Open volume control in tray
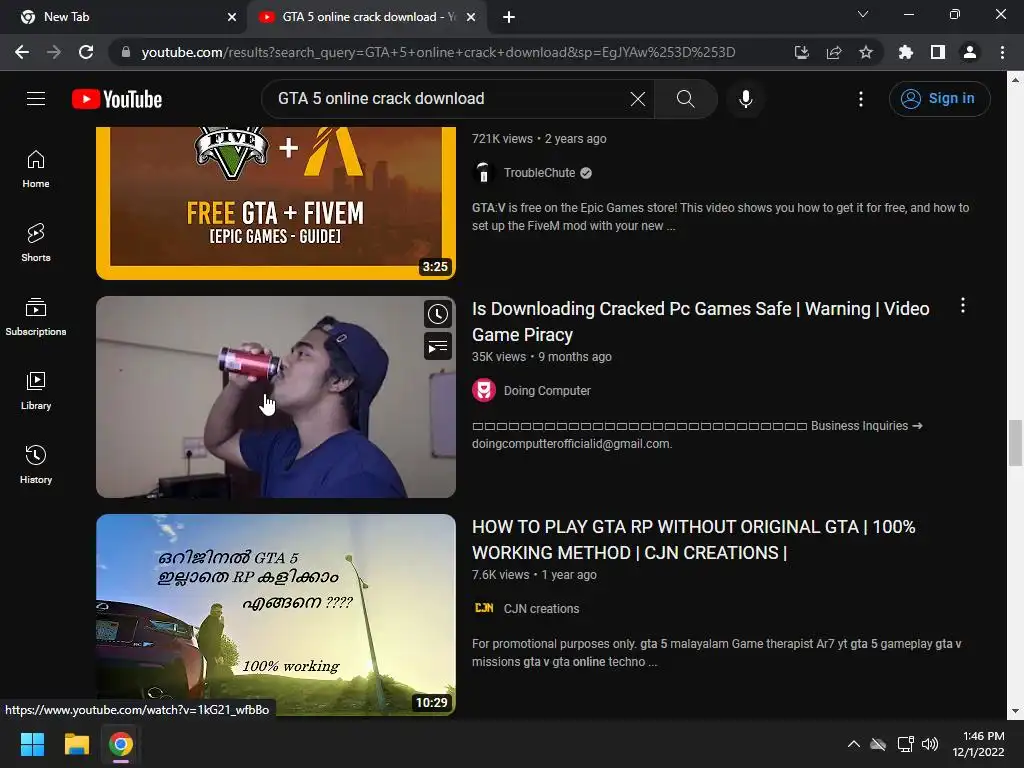 (930, 744)
